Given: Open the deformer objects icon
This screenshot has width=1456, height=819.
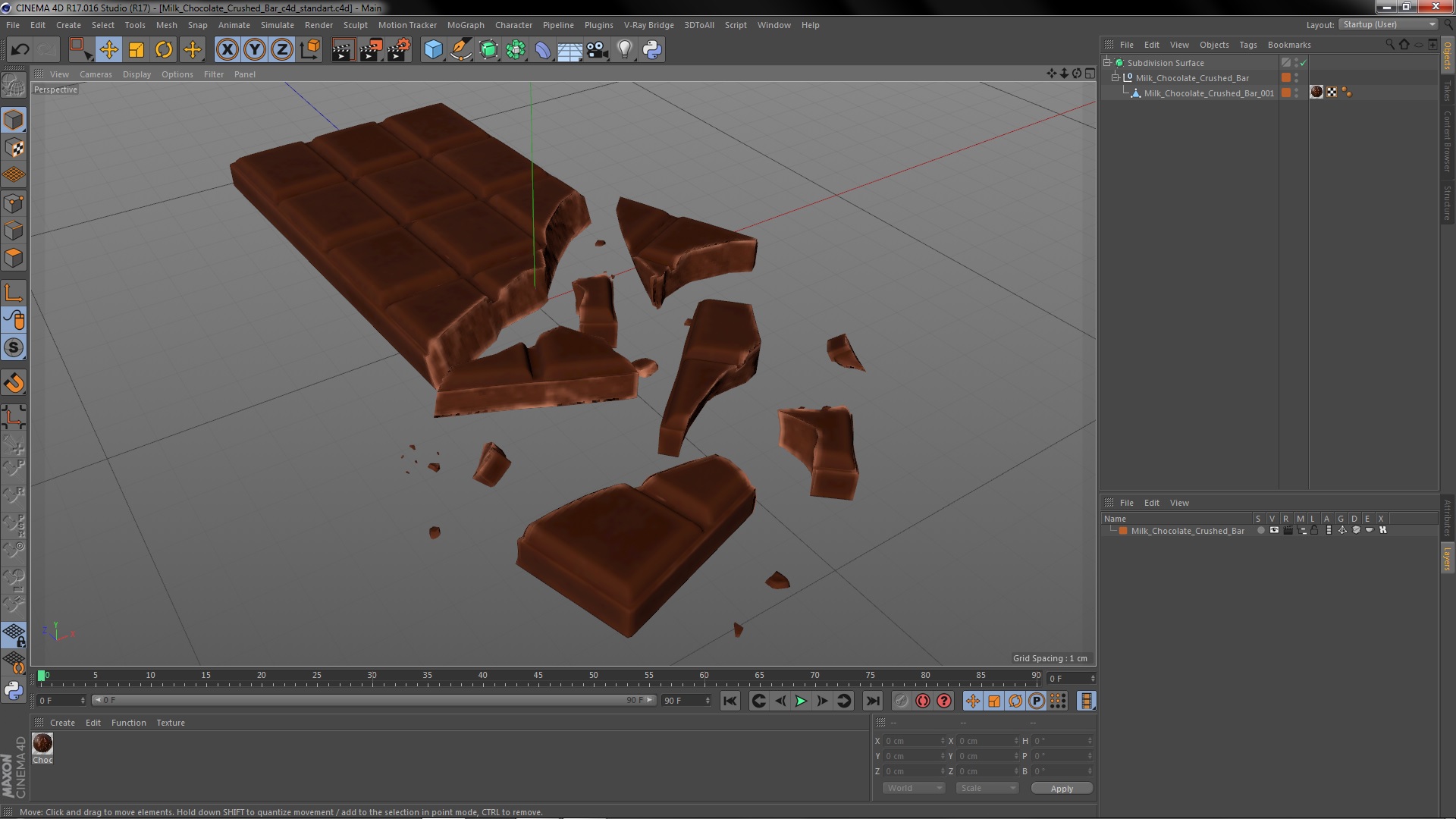Looking at the screenshot, I should pyautogui.click(x=543, y=50).
